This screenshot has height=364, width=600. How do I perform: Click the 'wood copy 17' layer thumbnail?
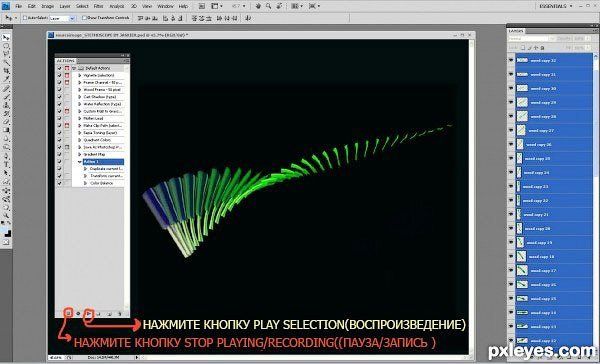[522, 271]
